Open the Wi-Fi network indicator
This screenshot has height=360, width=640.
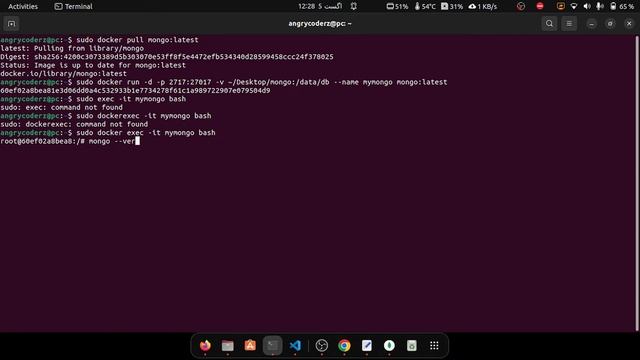point(574,6)
